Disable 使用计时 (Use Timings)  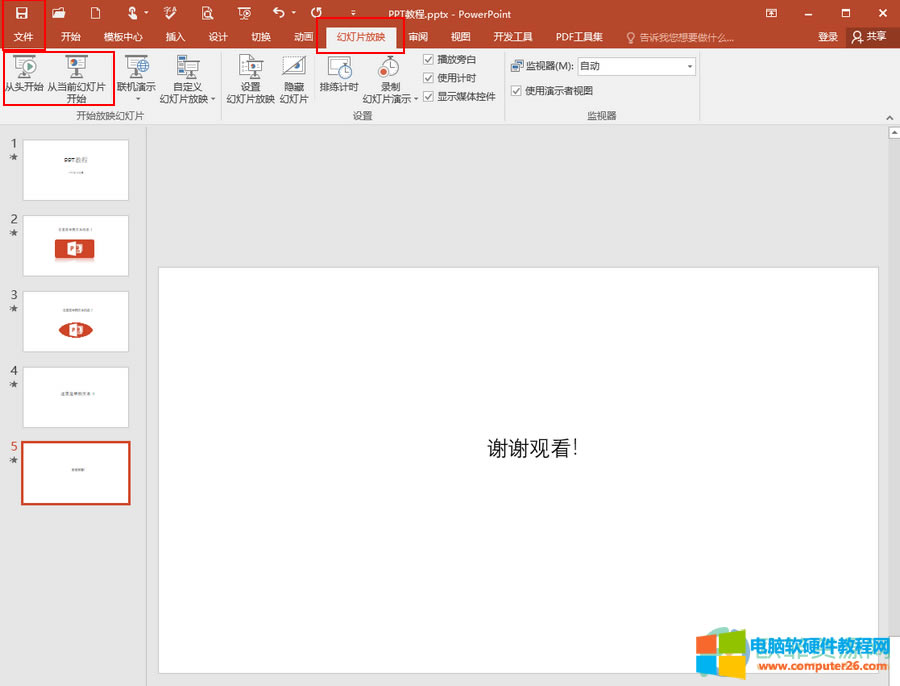(x=428, y=76)
